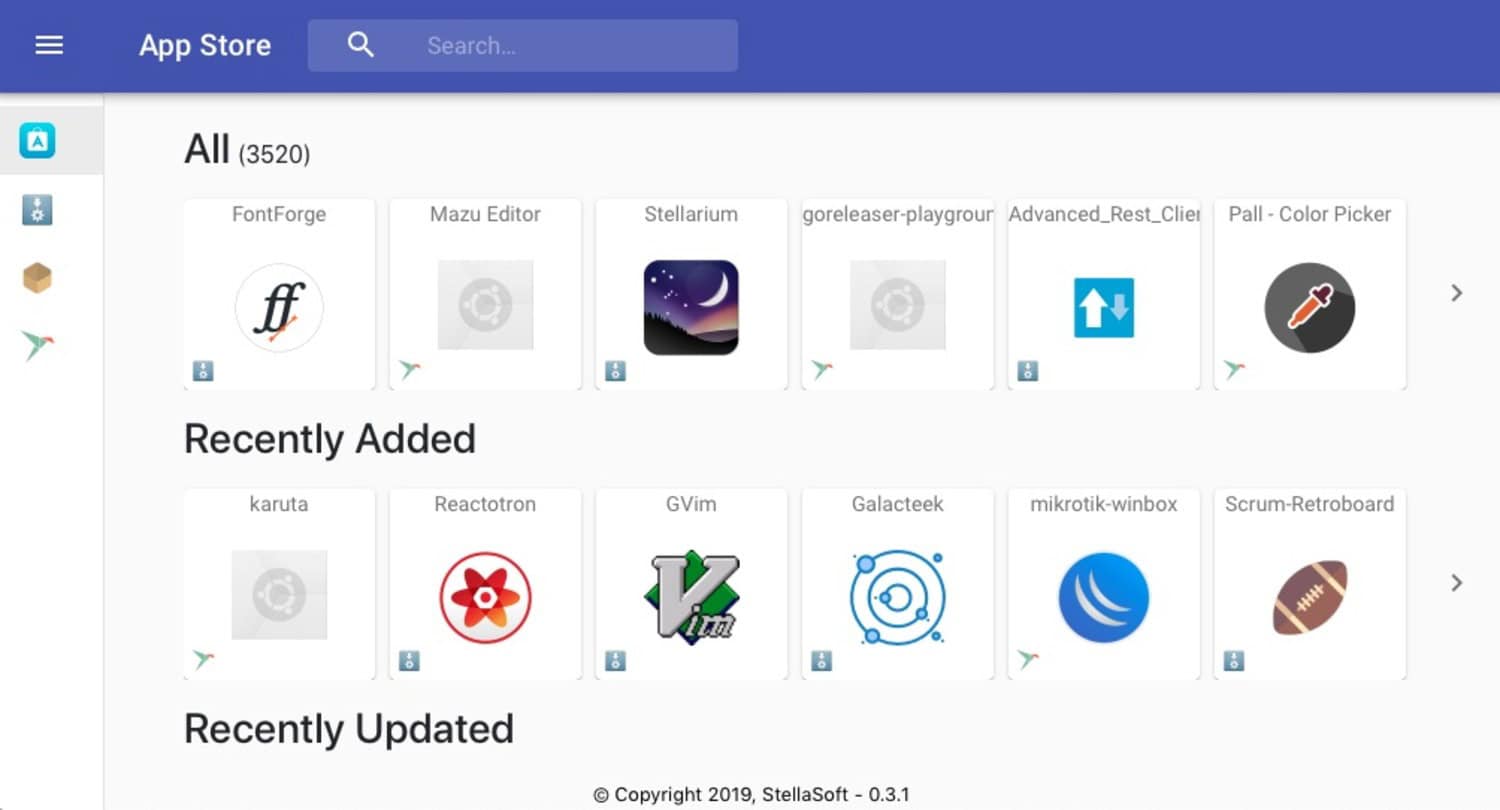
Task: Select the App Store sidebar icon
Action: [x=38, y=141]
